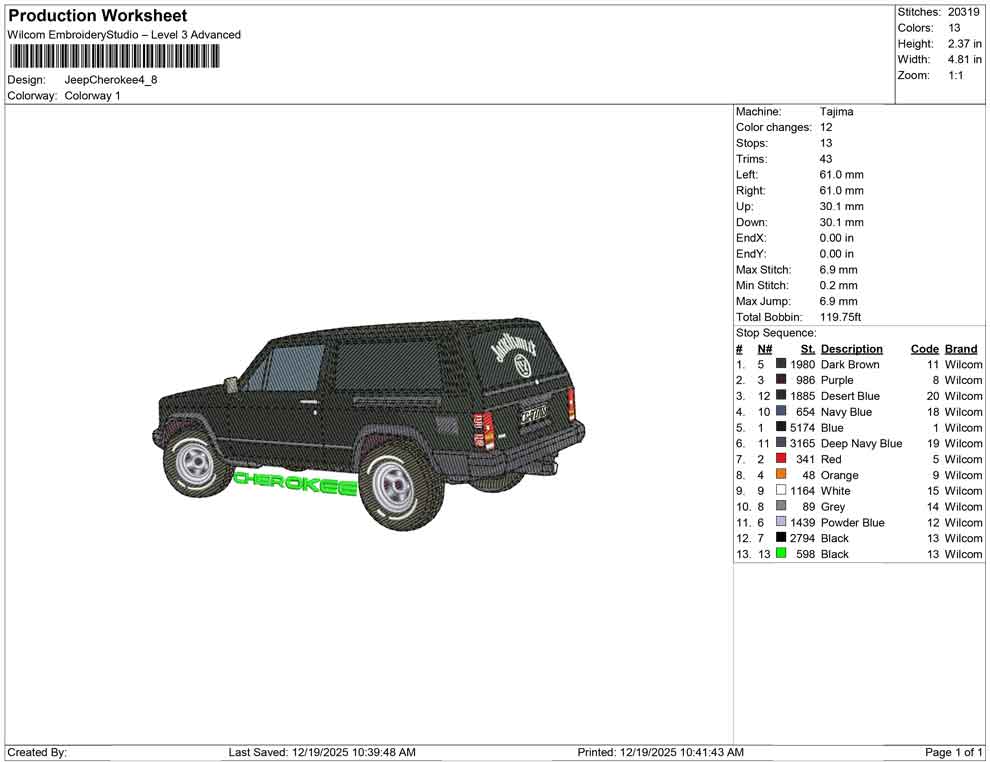990x762 pixels.
Task: Click the Code column header
Action: (924, 348)
